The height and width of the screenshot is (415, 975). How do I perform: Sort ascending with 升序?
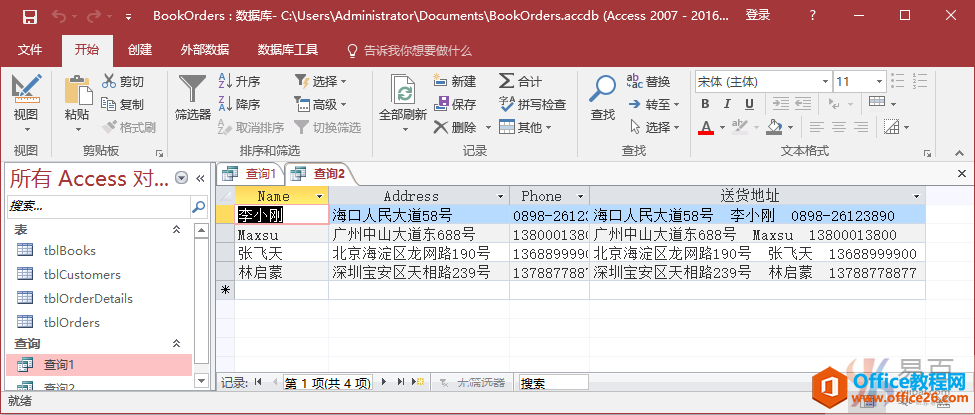tap(239, 82)
